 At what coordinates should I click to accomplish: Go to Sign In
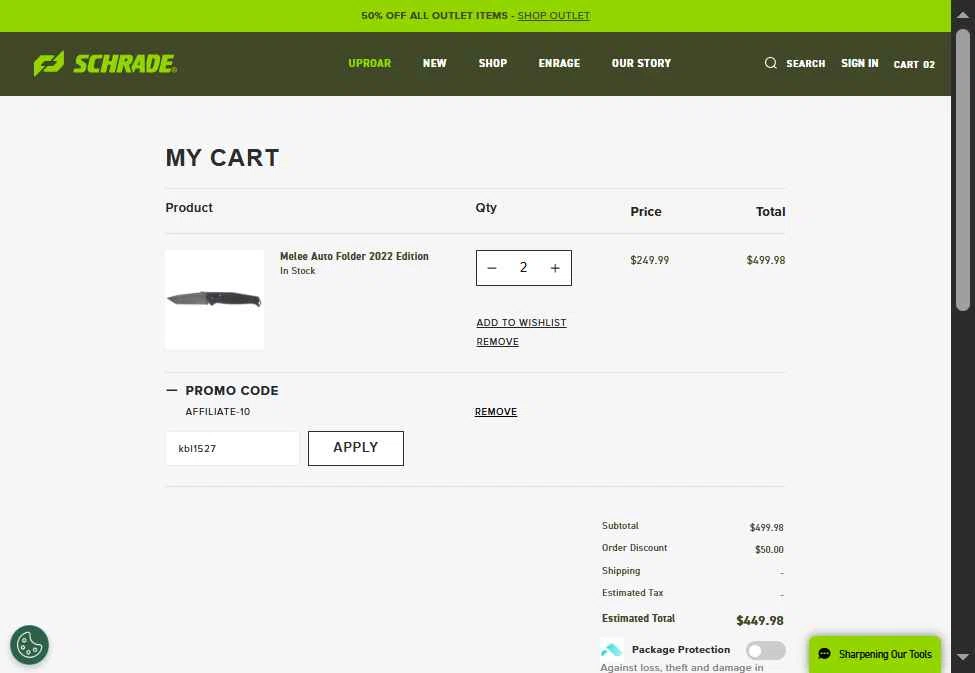tap(859, 63)
